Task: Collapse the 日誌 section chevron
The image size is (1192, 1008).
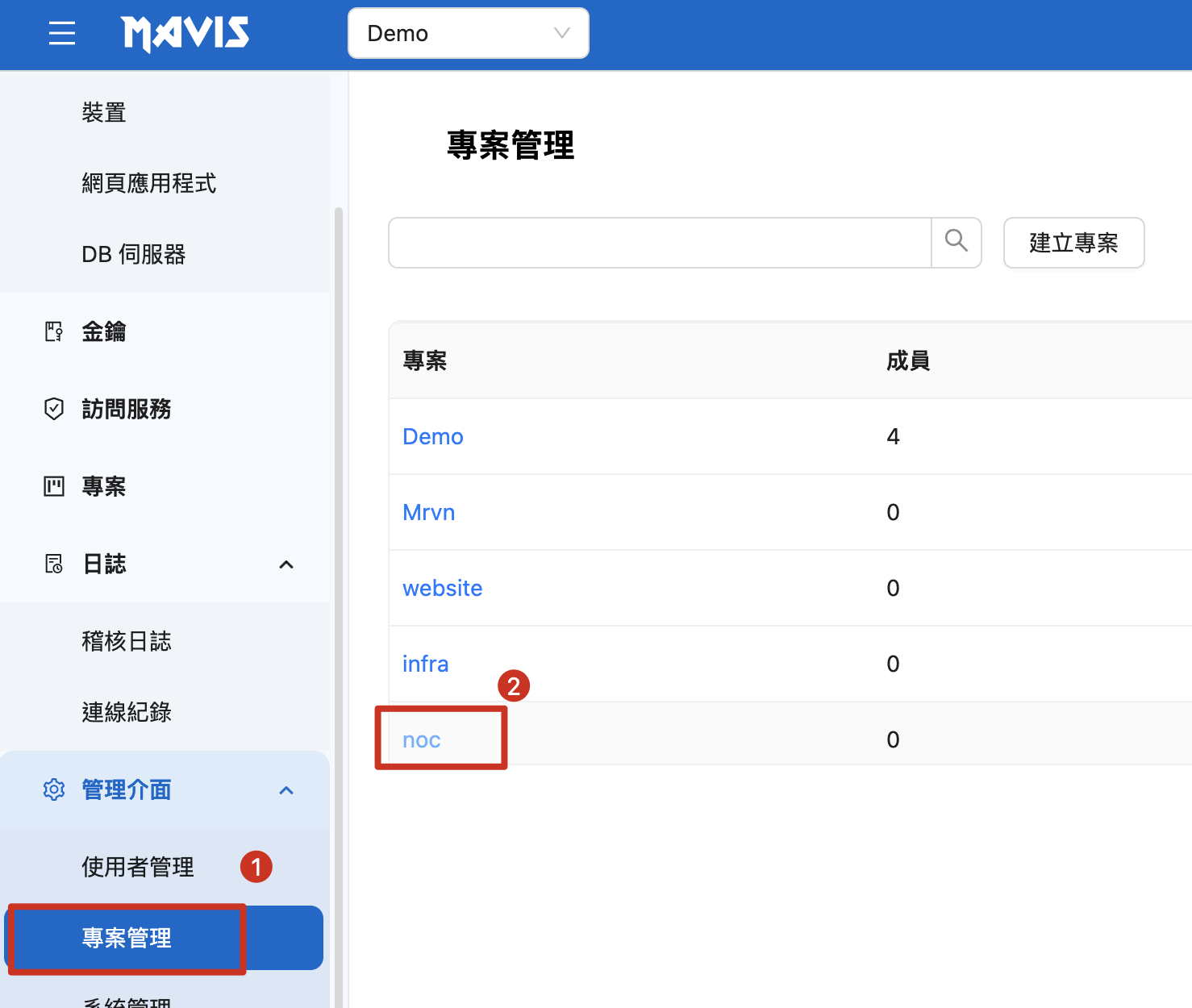Action: tap(286, 564)
